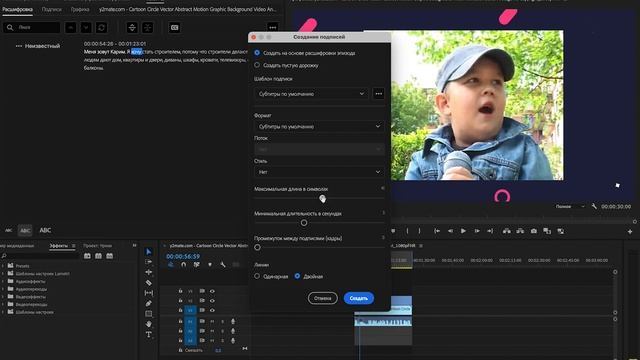Open program monitor settings wrench
Image resolution: width=640 pixels, height=360 pixels.
[x=594, y=207]
